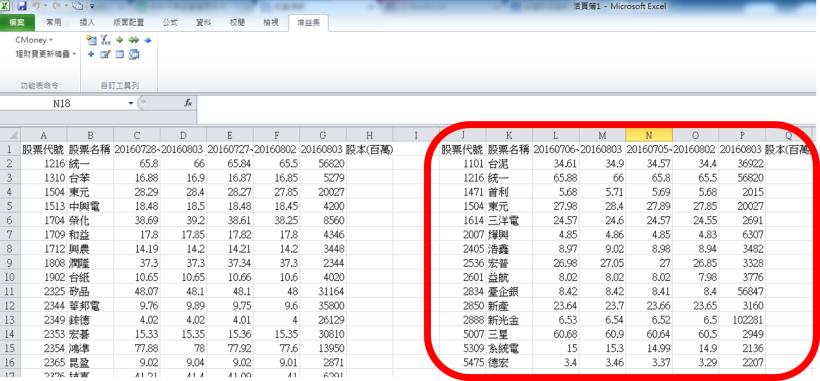Click the 20160706~ header cell in column L
The height and width of the screenshot is (381, 820).
click(x=556, y=149)
